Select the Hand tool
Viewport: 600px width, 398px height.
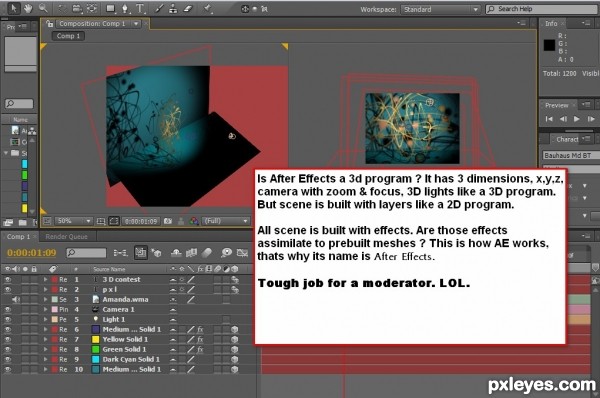(28, 8)
